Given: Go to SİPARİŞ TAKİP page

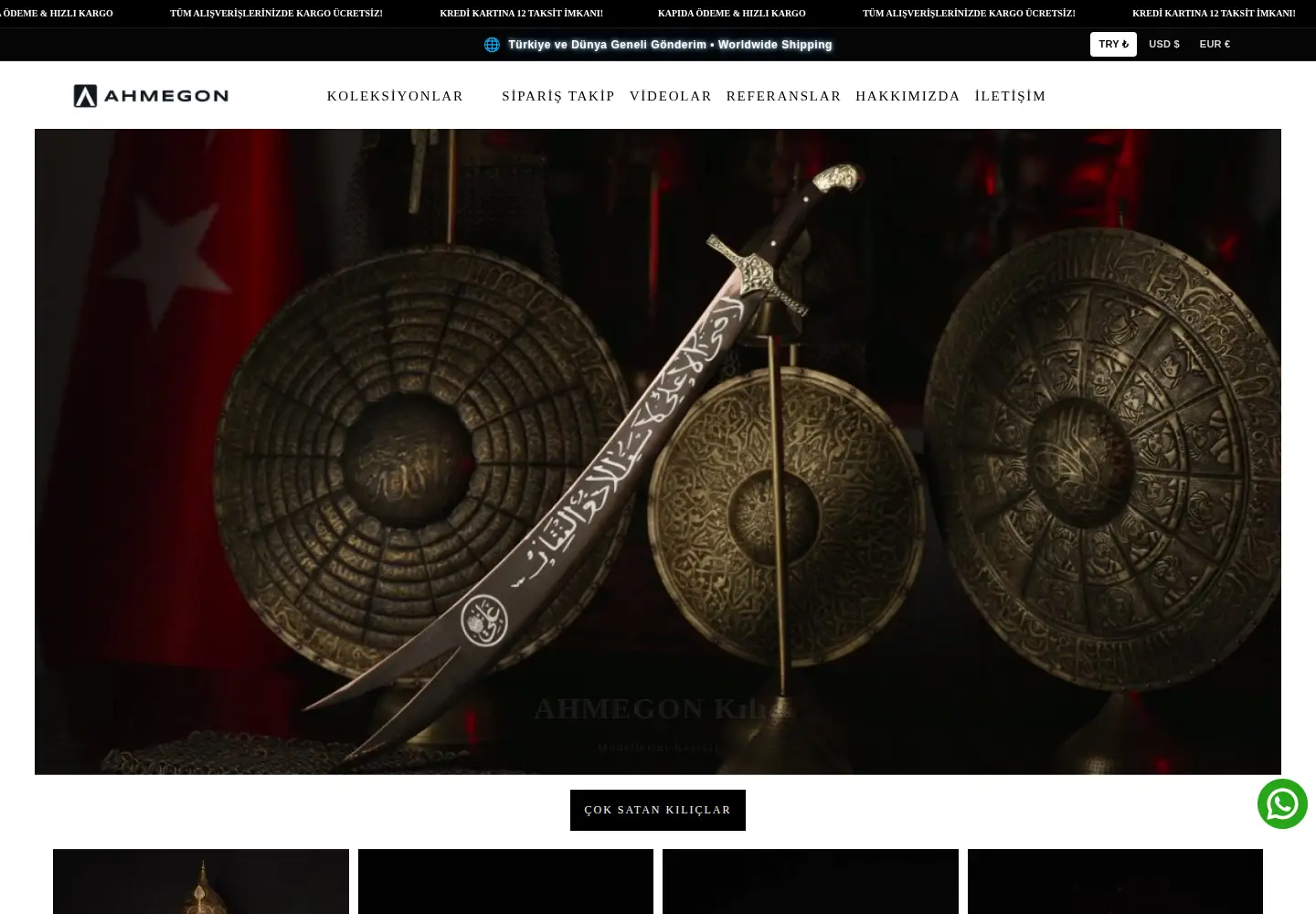Looking at the screenshot, I should coord(558,96).
